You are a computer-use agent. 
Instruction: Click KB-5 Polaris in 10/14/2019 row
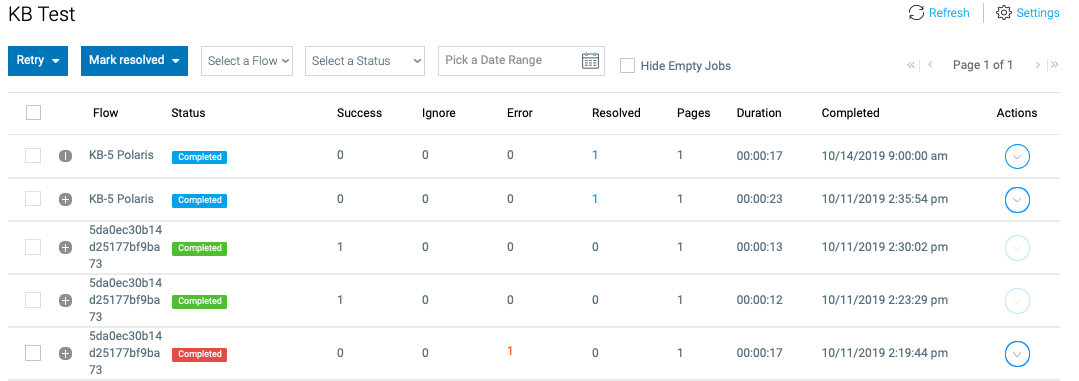click(x=122, y=155)
